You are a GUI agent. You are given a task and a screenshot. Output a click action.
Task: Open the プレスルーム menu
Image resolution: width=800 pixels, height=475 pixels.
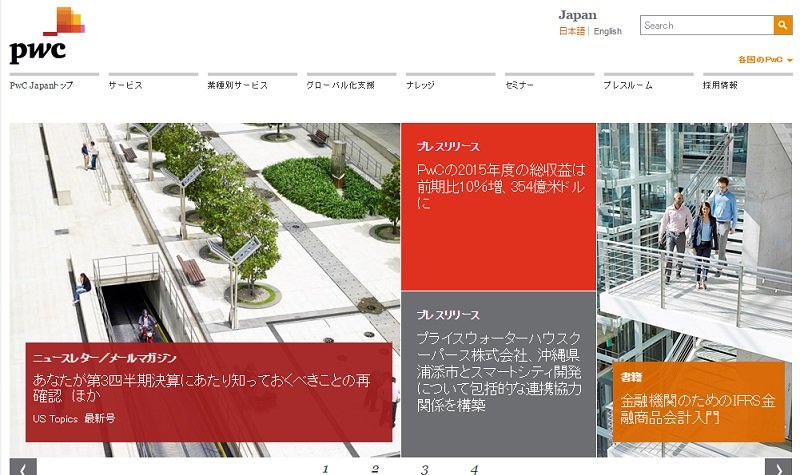coord(628,85)
